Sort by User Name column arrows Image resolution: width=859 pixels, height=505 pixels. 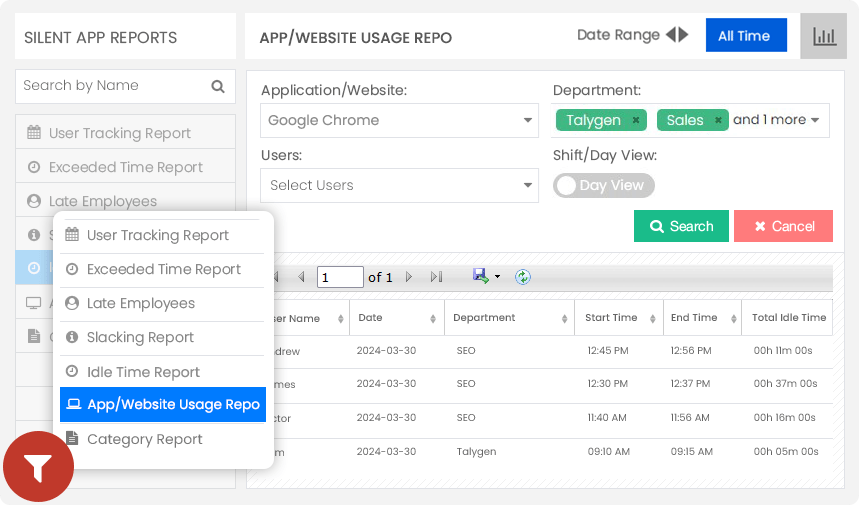[340, 318]
